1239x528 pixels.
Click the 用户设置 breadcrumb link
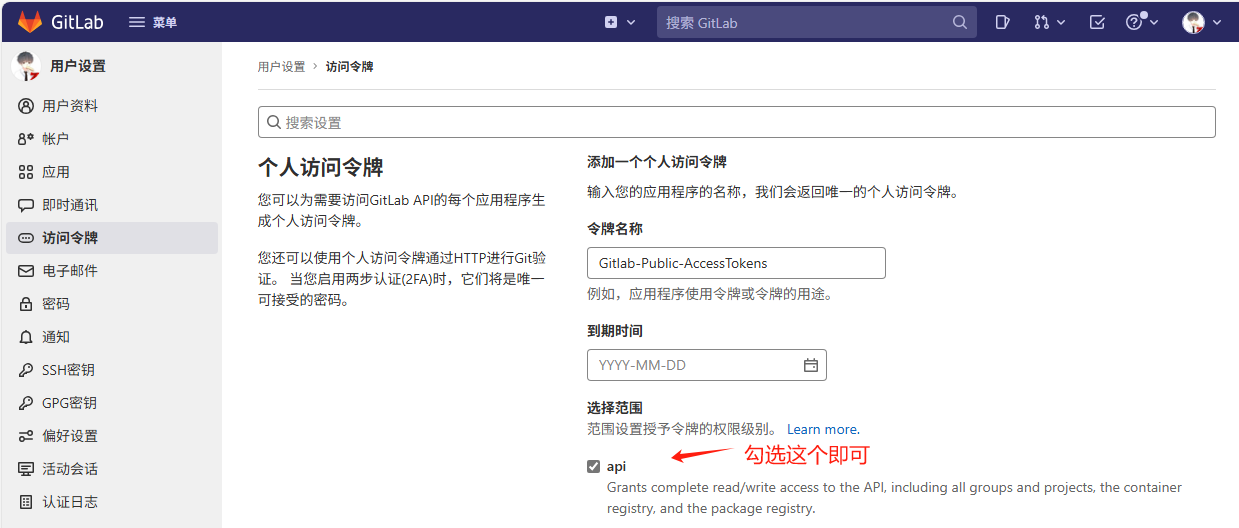pyautogui.click(x=282, y=67)
